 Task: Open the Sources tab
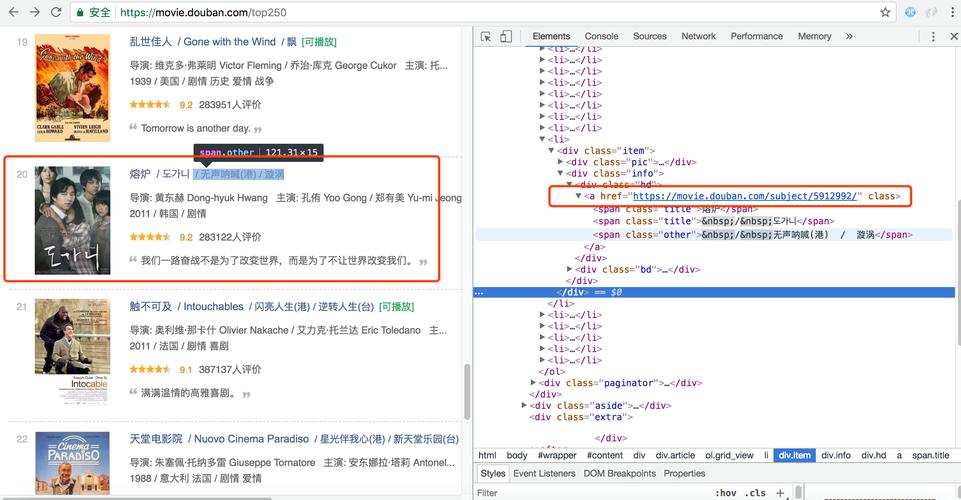(650, 36)
